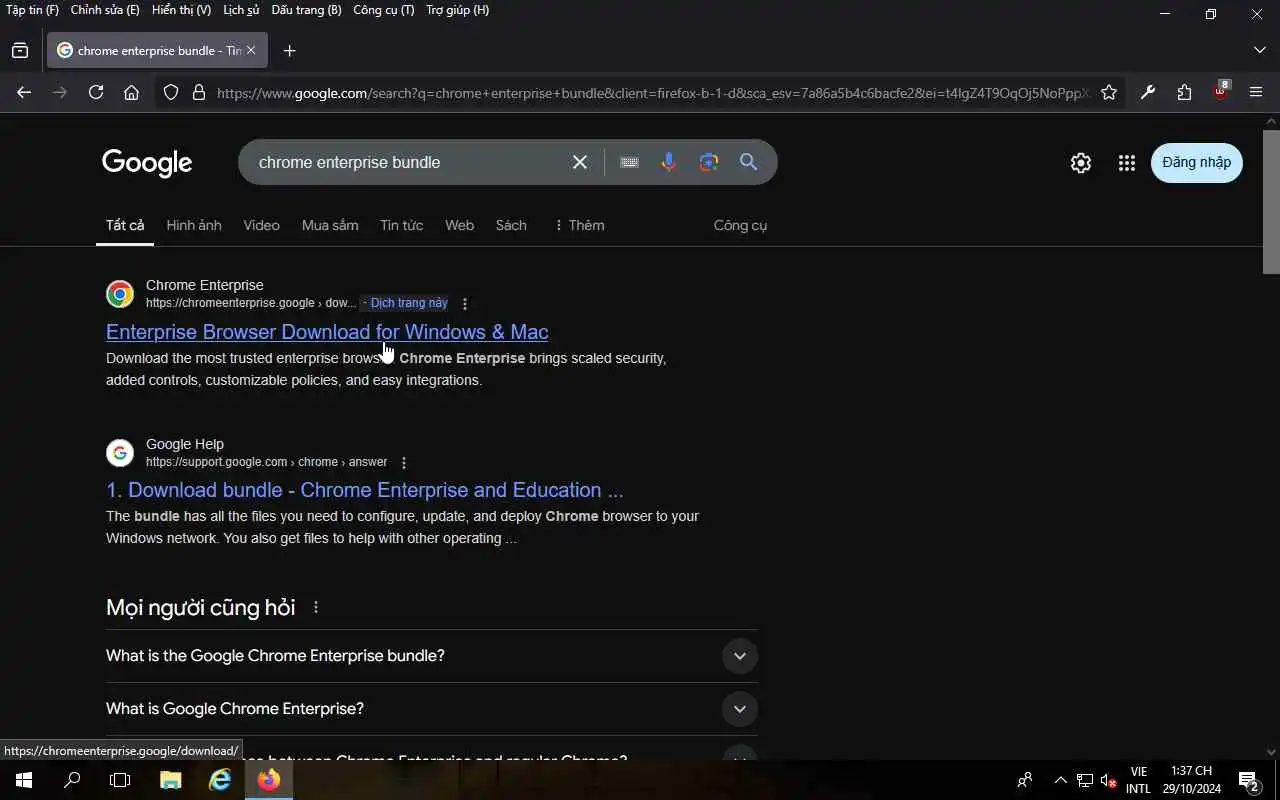This screenshot has width=1280, height=800.
Task: Sign in with the Đăng nhập button
Action: [1197, 163]
